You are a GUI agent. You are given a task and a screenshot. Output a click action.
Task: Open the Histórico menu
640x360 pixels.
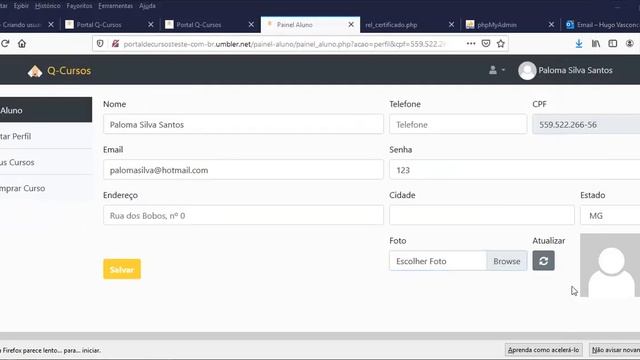coord(47,6)
